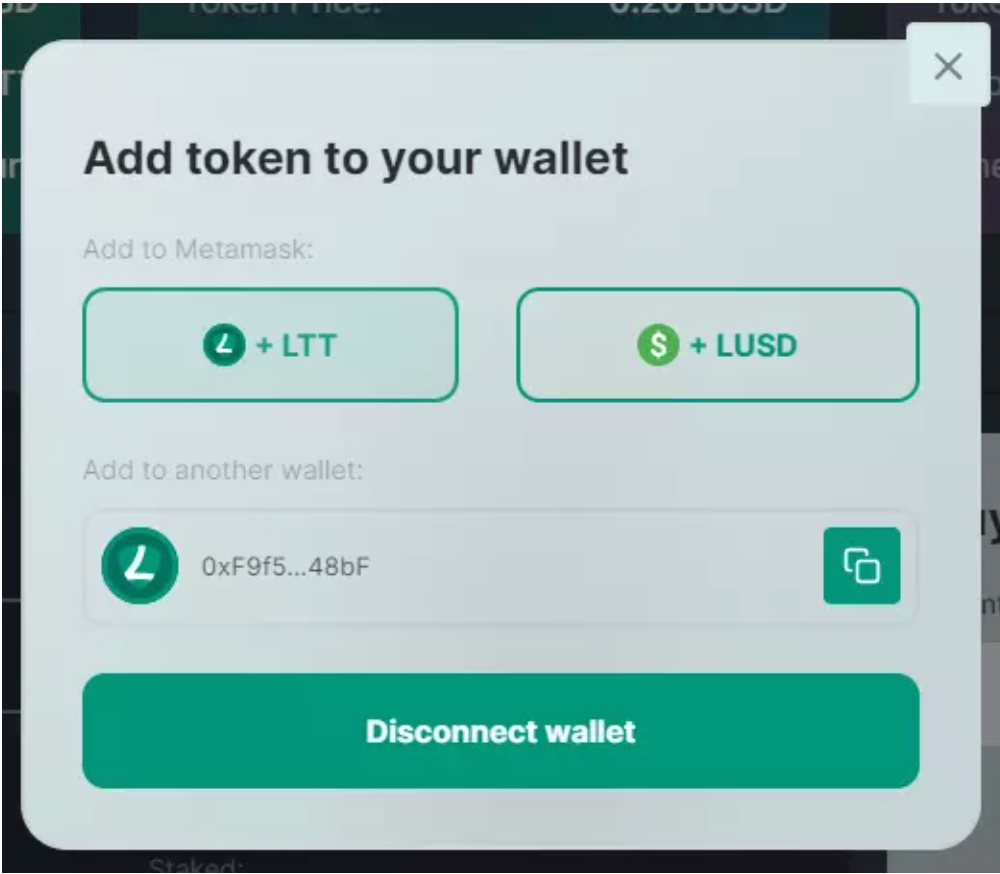Click the large LTT logo beside the address
The width and height of the screenshot is (1000, 874).
coord(140,565)
